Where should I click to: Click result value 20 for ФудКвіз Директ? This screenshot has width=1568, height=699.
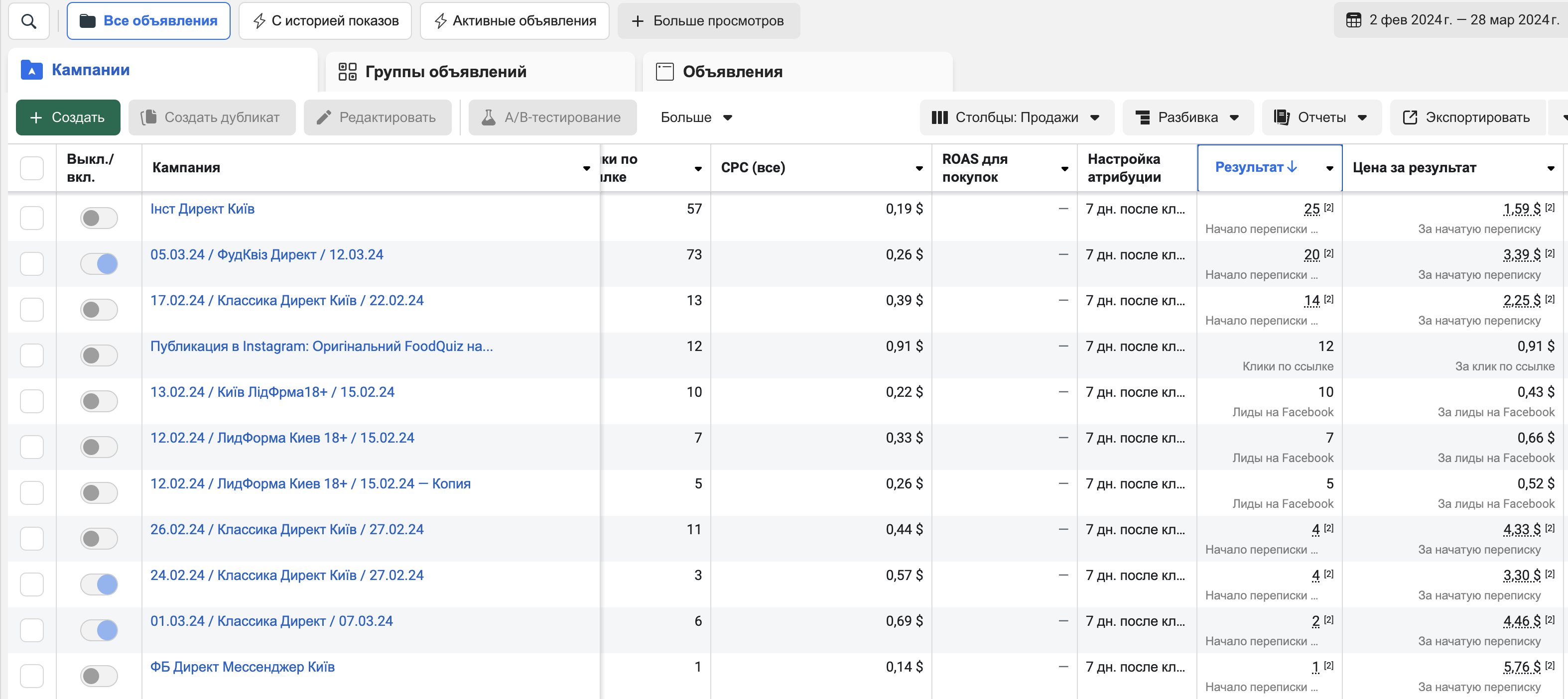pyautogui.click(x=1312, y=255)
